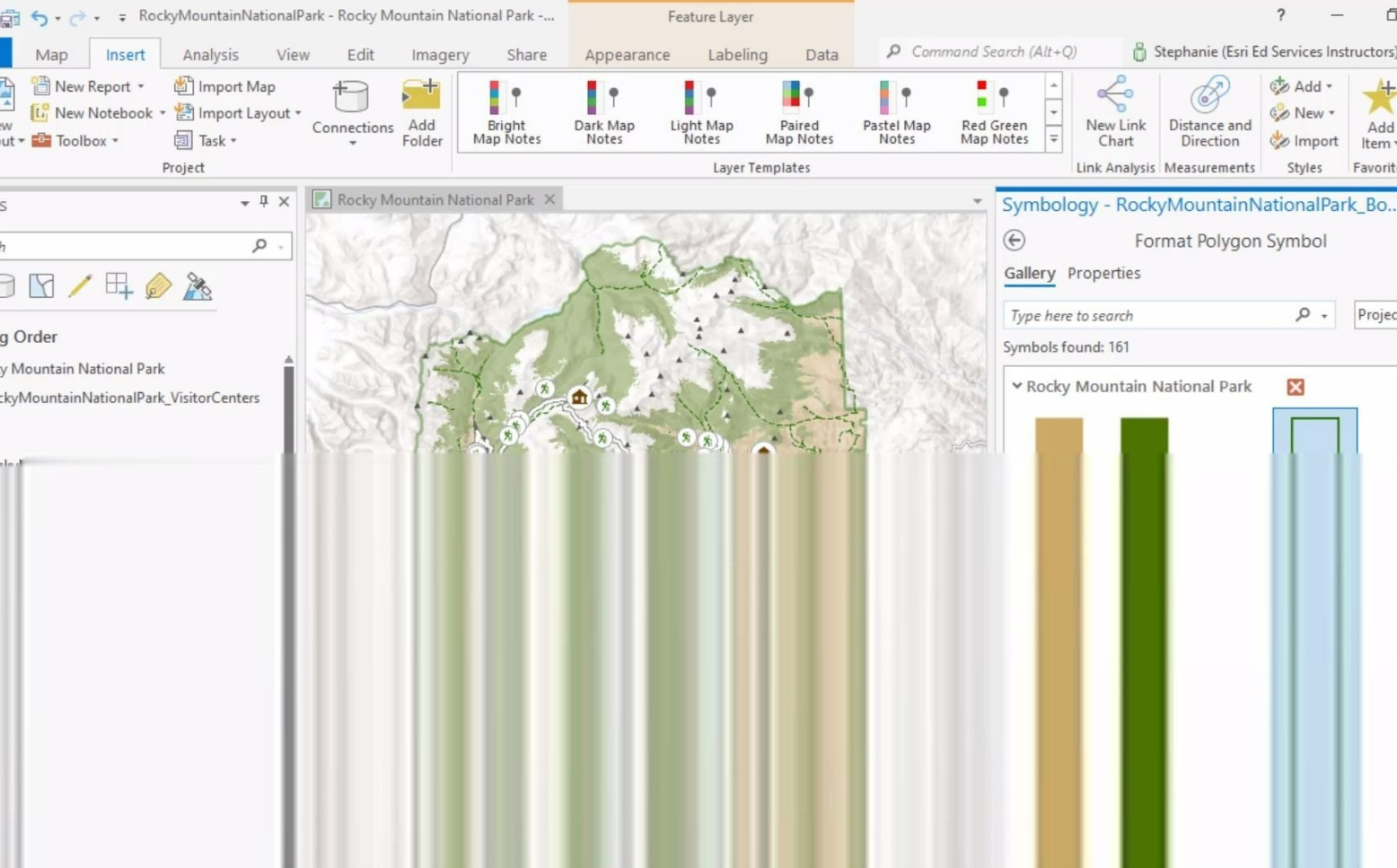Screen dimensions: 1397x868
Task: Click the Add Folder icon
Action: [421, 112]
